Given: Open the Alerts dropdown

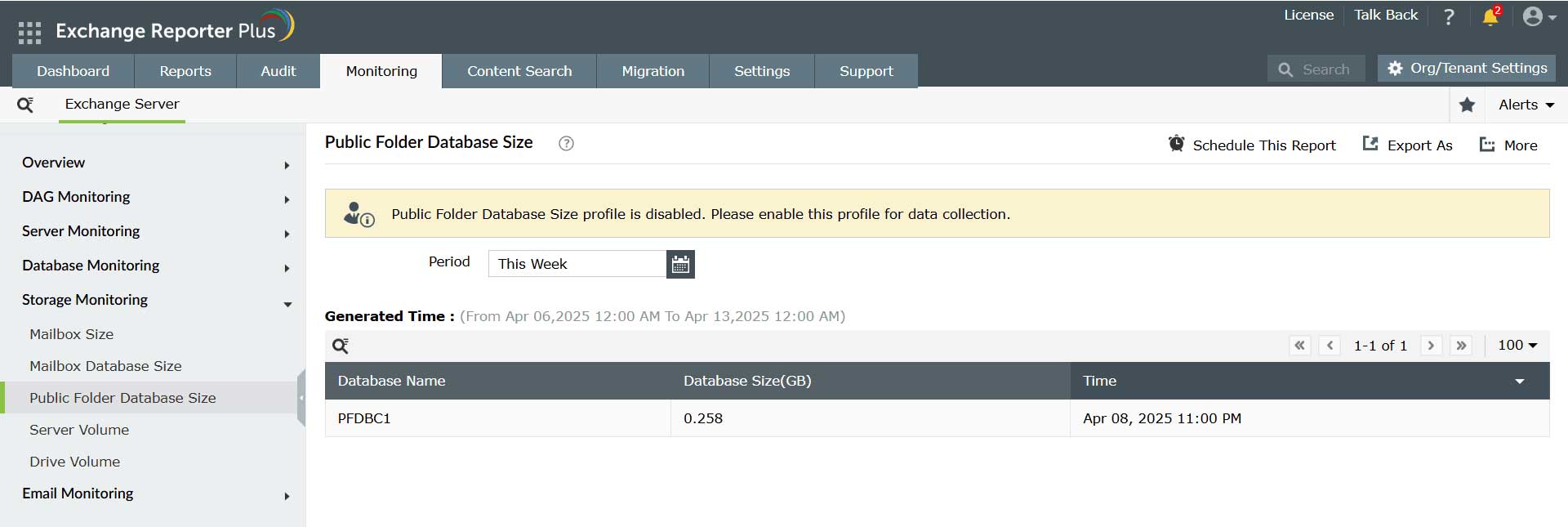Looking at the screenshot, I should (1526, 105).
